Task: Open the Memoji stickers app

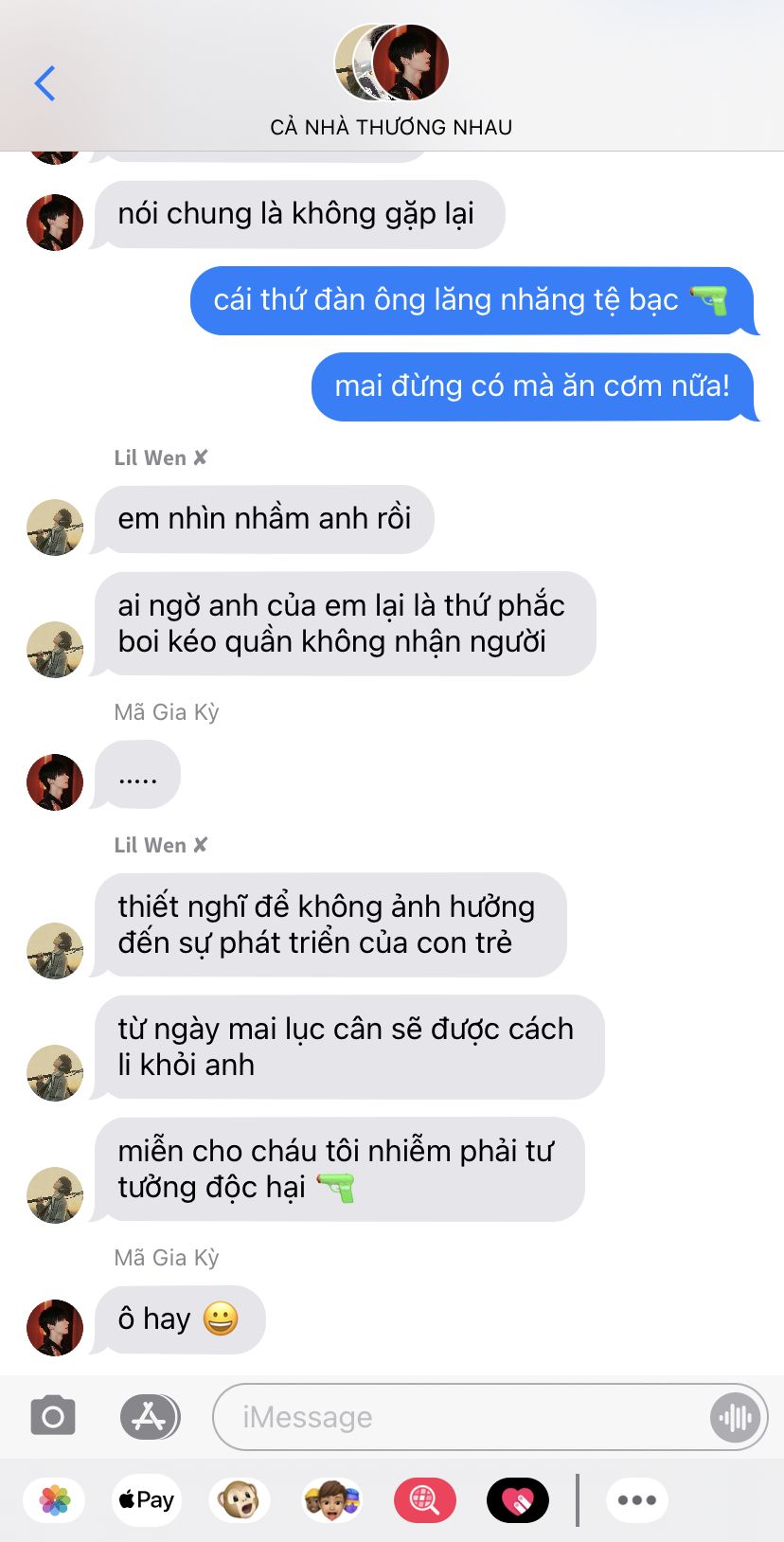Action: tap(332, 1500)
